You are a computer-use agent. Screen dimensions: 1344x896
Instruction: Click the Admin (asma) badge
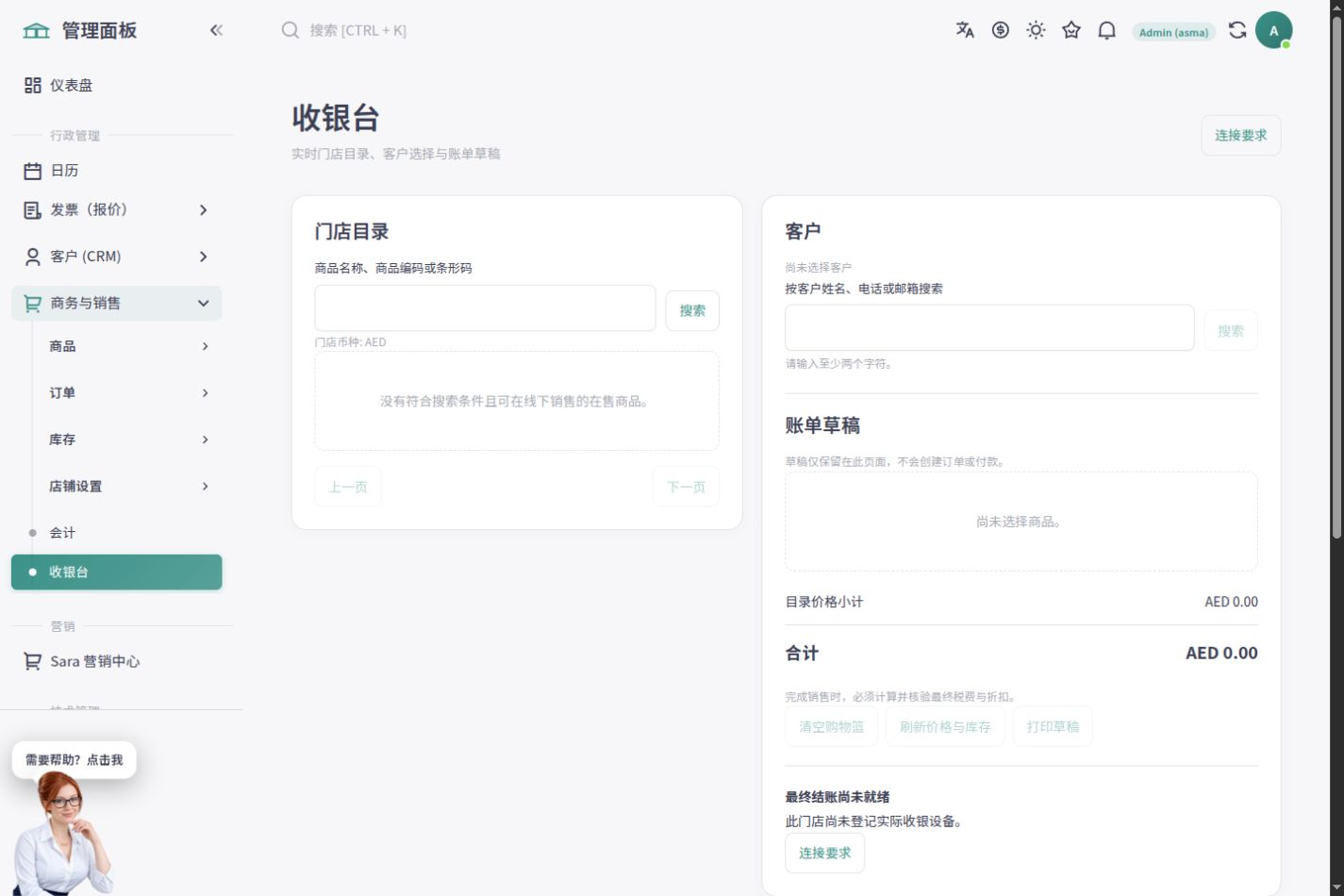click(x=1173, y=32)
